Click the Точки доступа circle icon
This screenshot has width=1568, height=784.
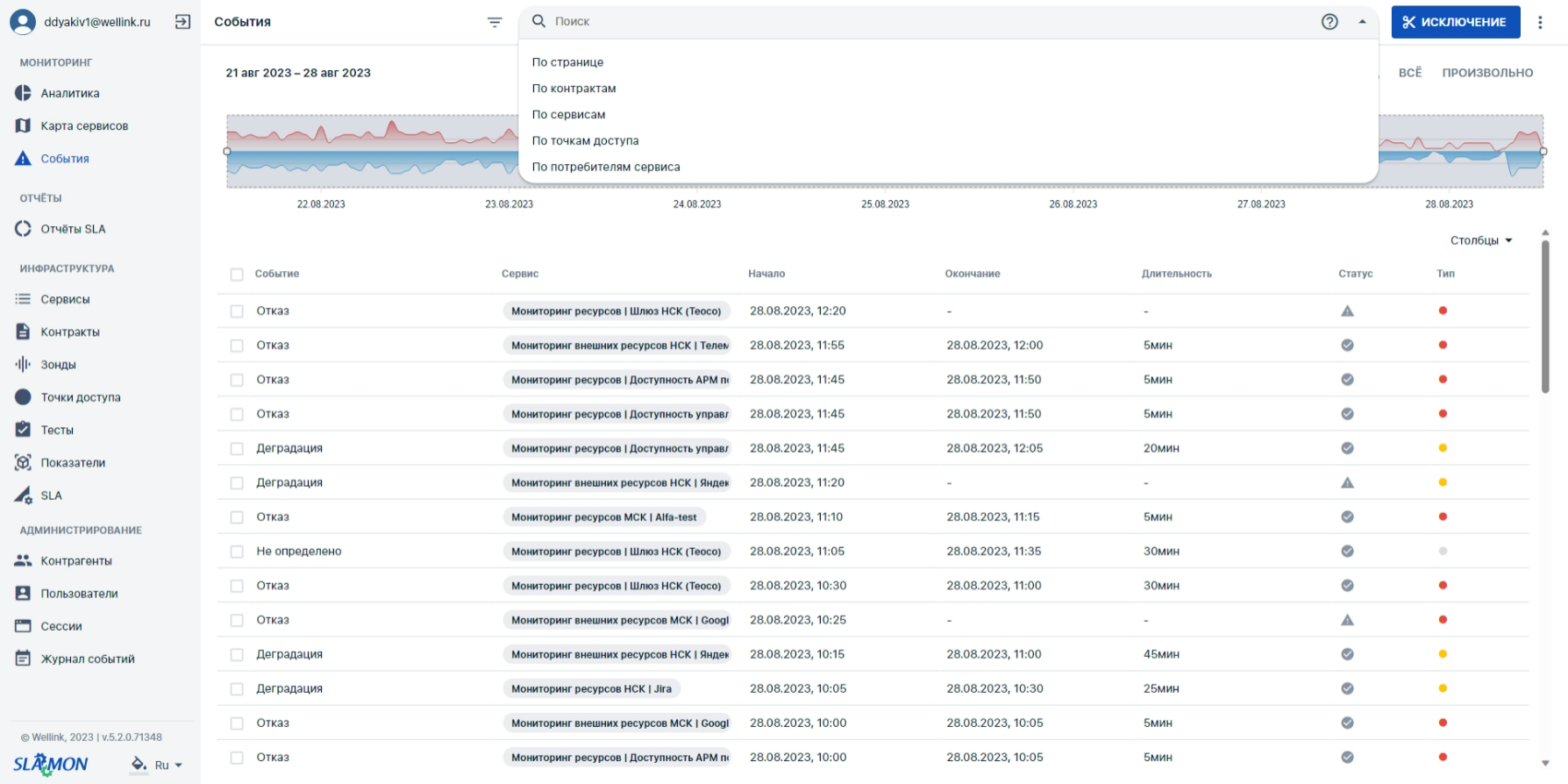[x=23, y=397]
